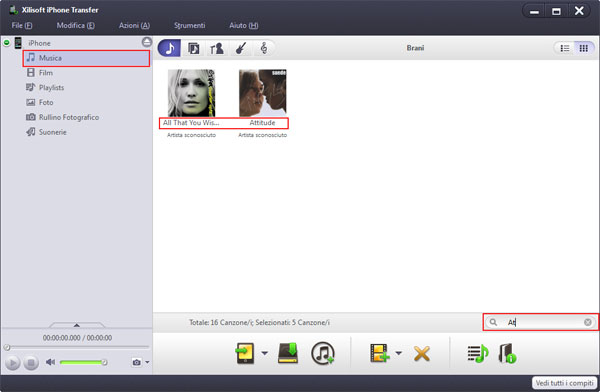Select the Brani music note tab

click(x=169, y=48)
